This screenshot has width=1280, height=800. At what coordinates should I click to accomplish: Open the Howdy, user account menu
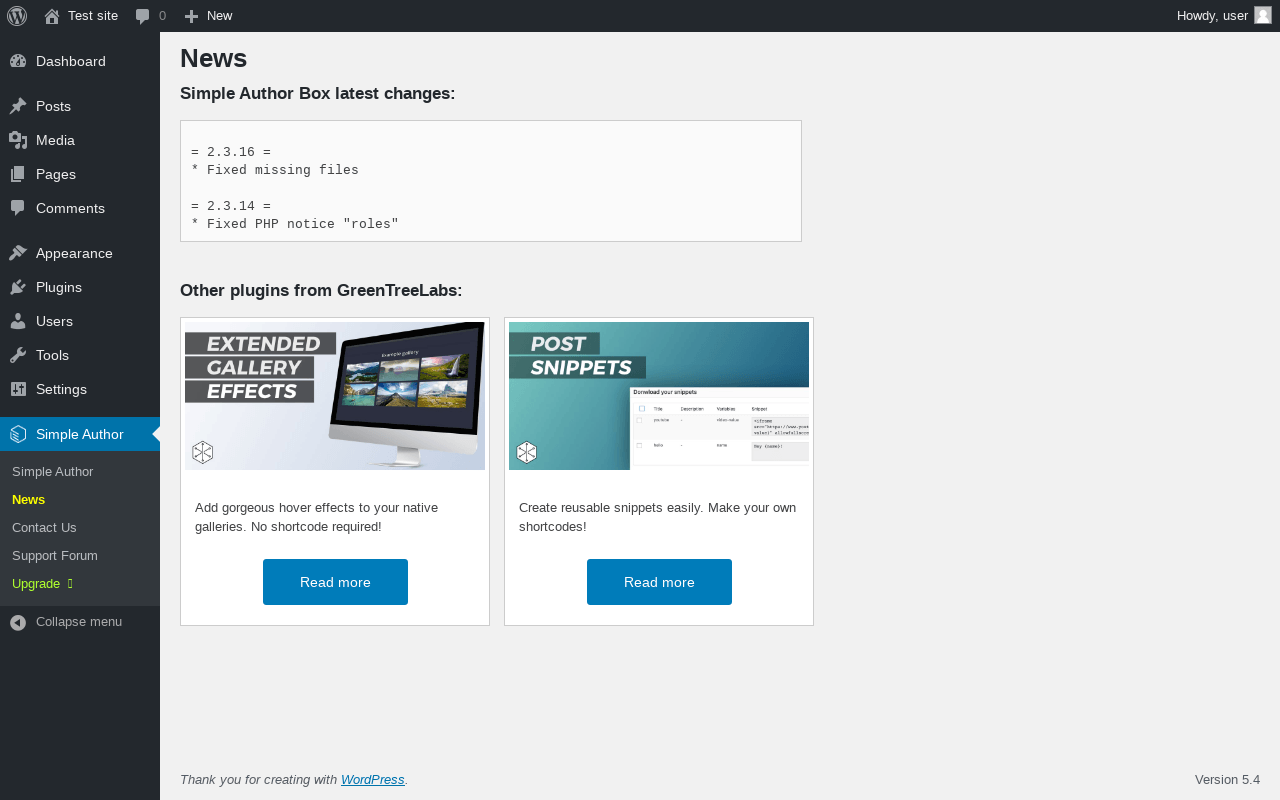[1224, 16]
